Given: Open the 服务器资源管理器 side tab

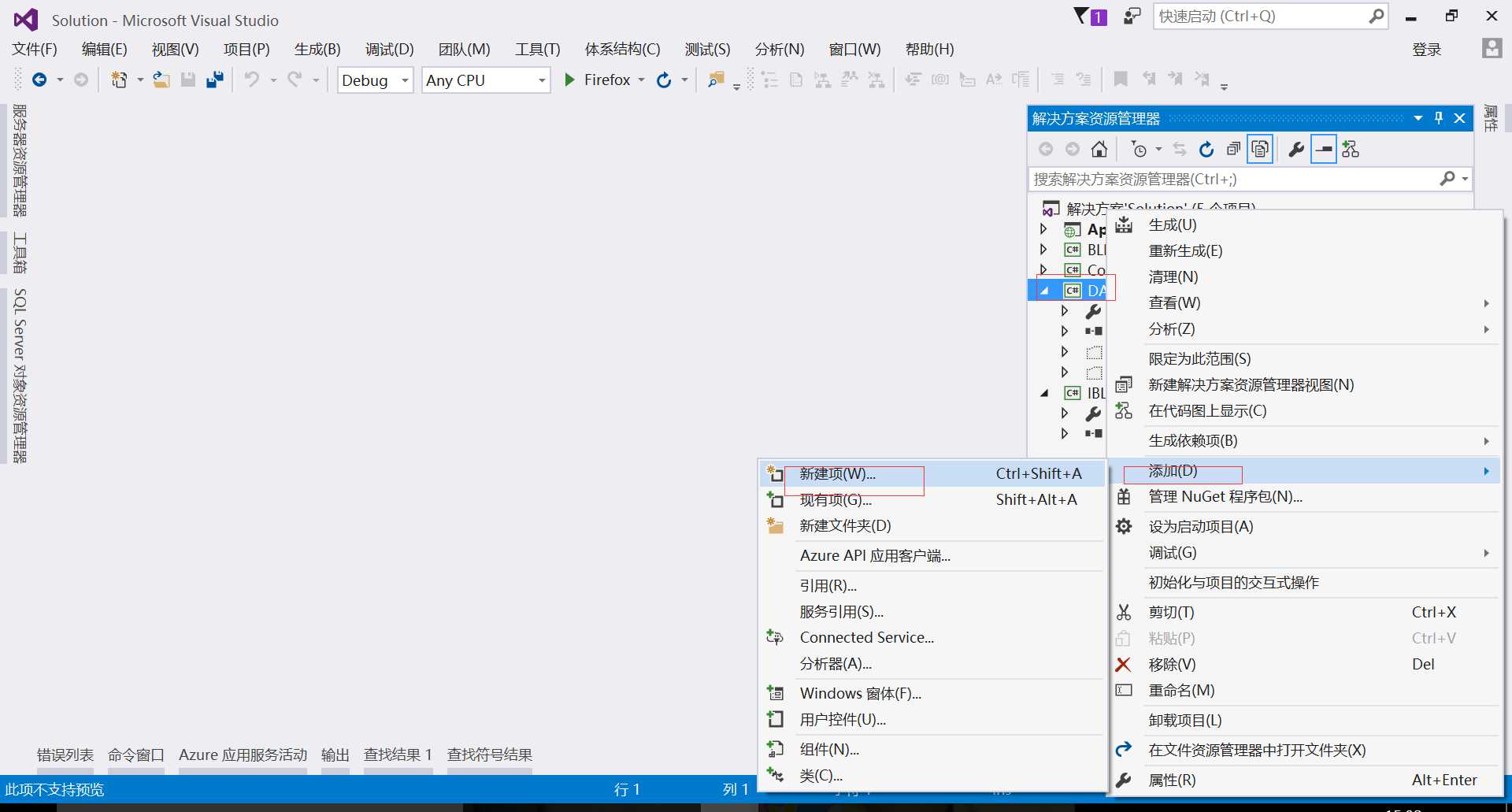Looking at the screenshot, I should (20, 160).
